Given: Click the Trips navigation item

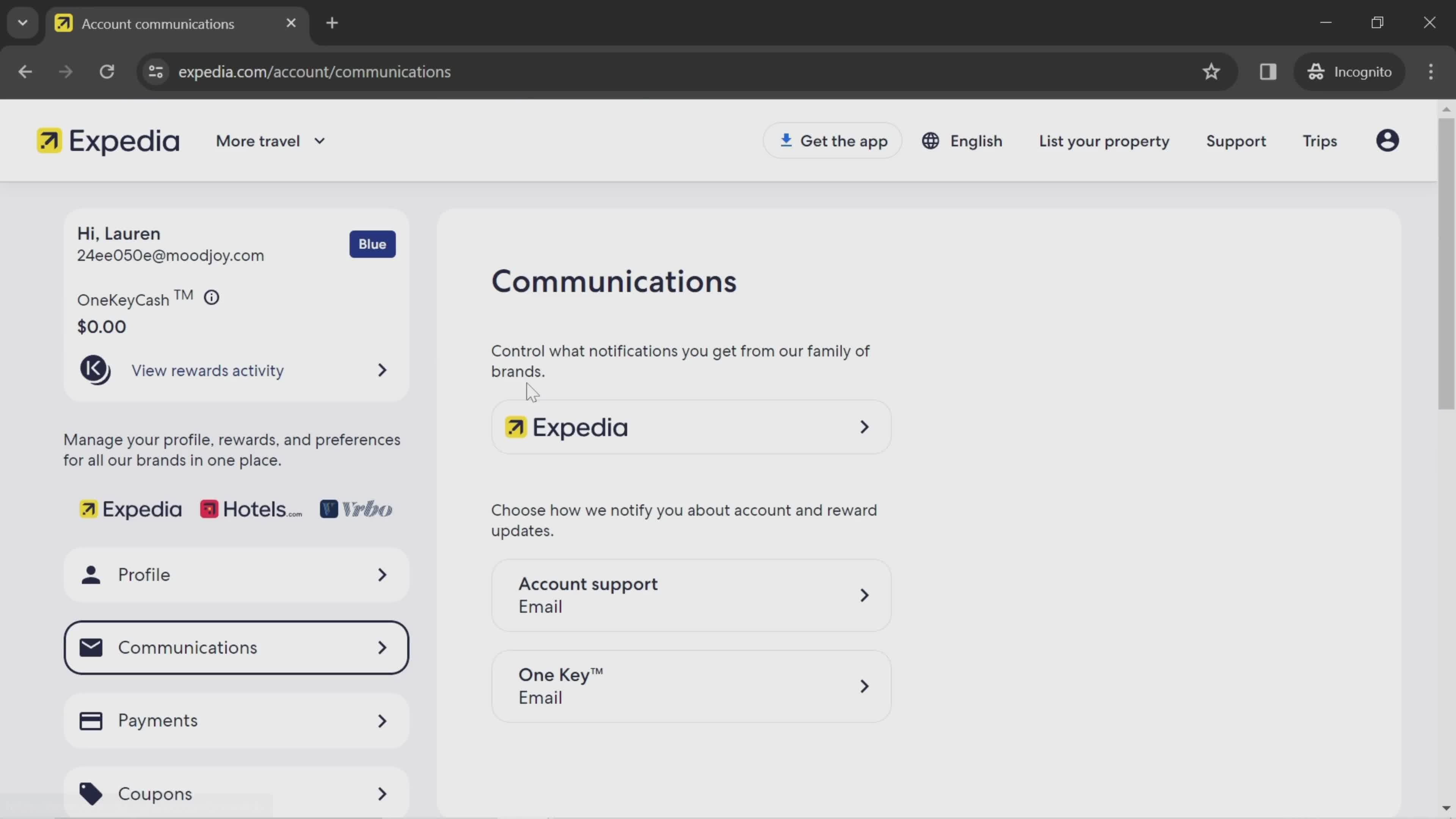Looking at the screenshot, I should coord(1320,140).
